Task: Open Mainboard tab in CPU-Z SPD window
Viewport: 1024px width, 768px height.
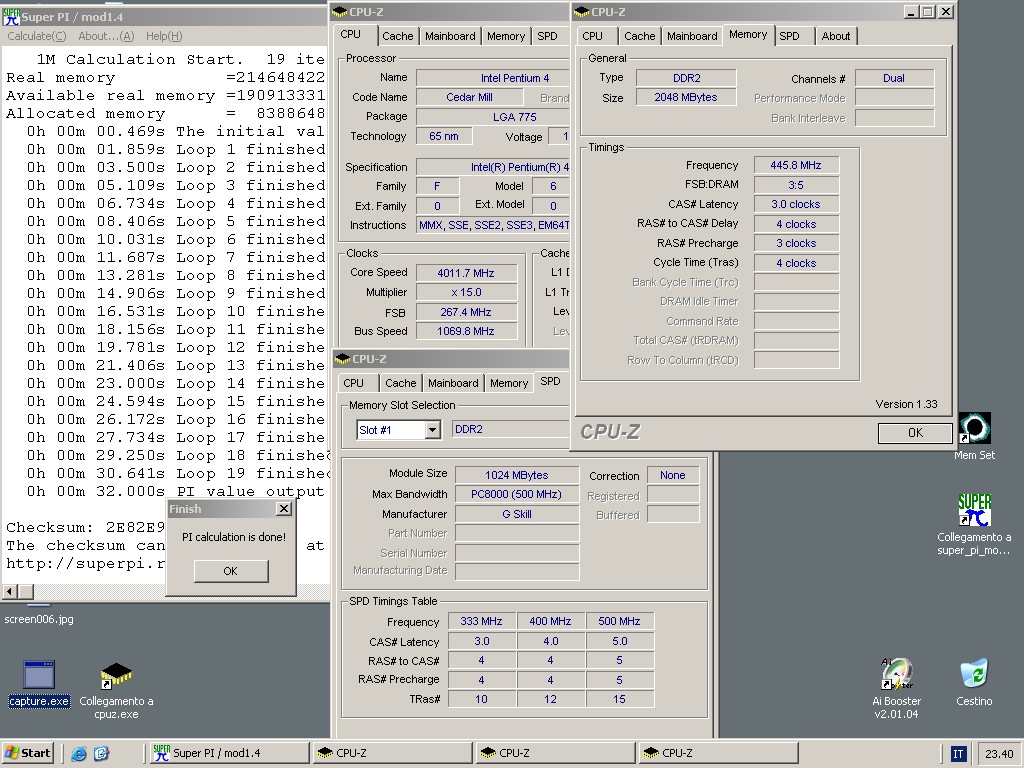Action: click(x=453, y=383)
